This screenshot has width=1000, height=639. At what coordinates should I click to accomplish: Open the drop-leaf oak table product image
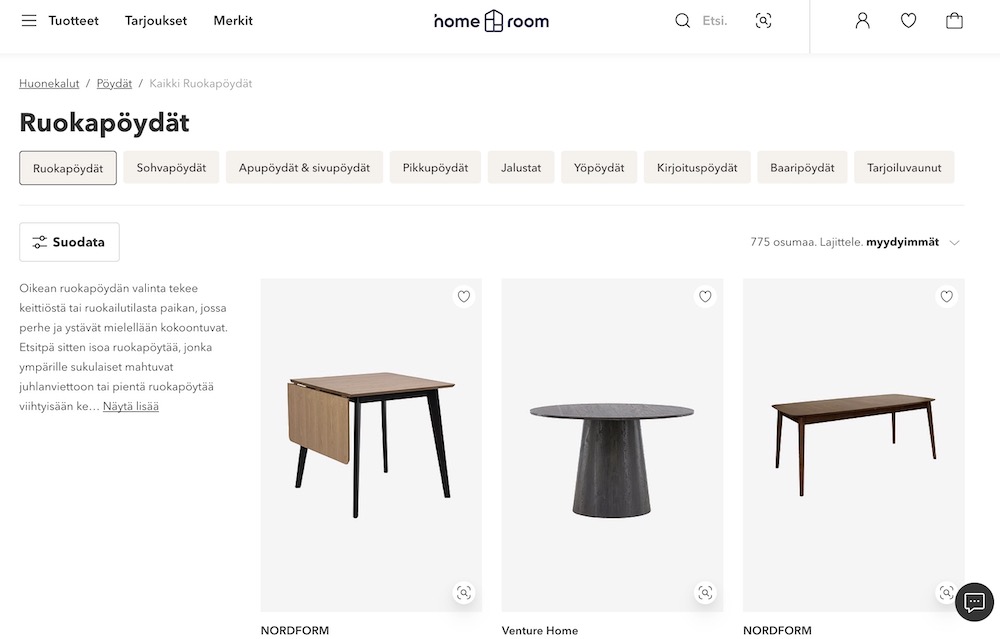click(371, 445)
